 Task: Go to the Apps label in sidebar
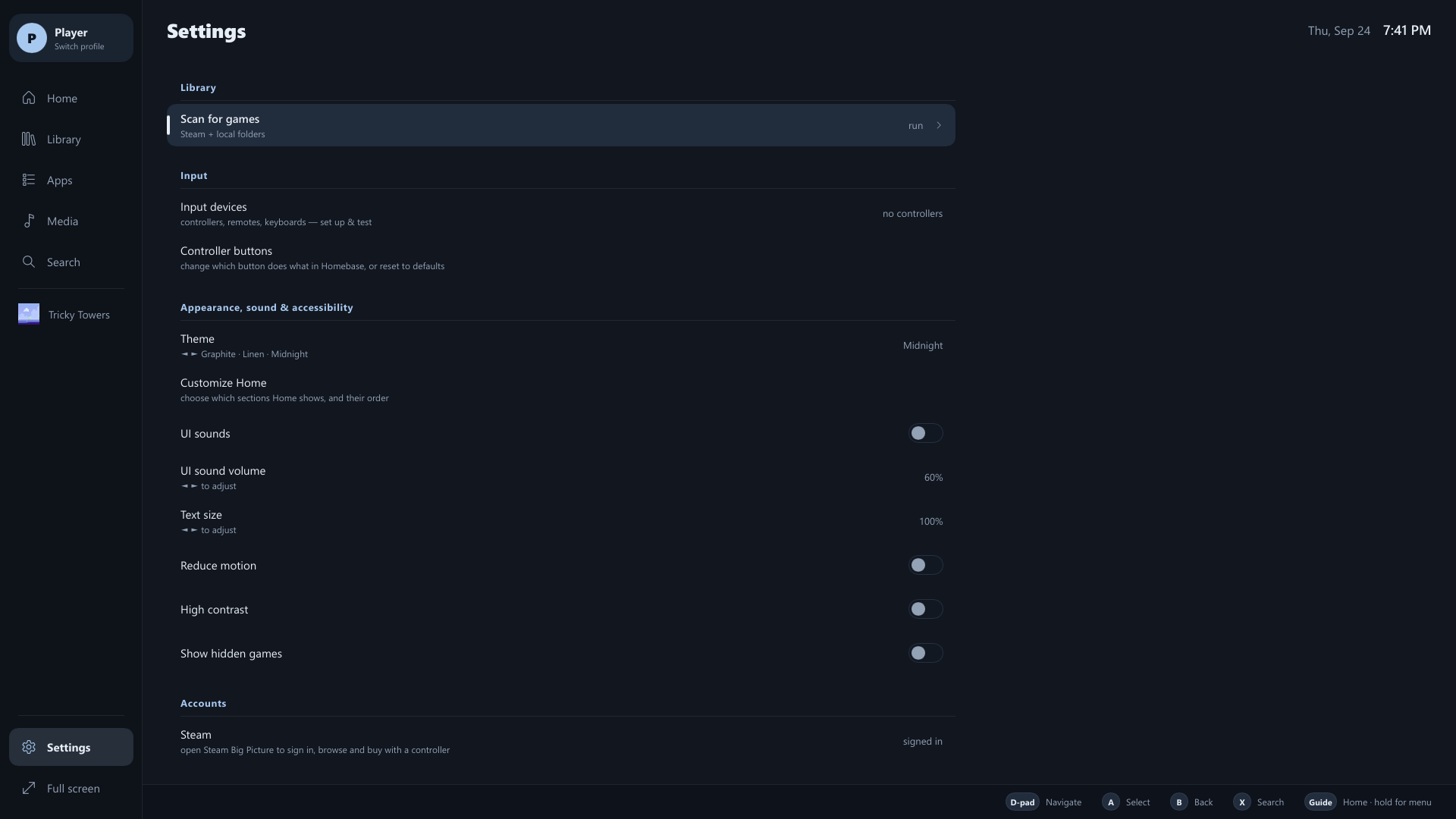[x=59, y=180]
